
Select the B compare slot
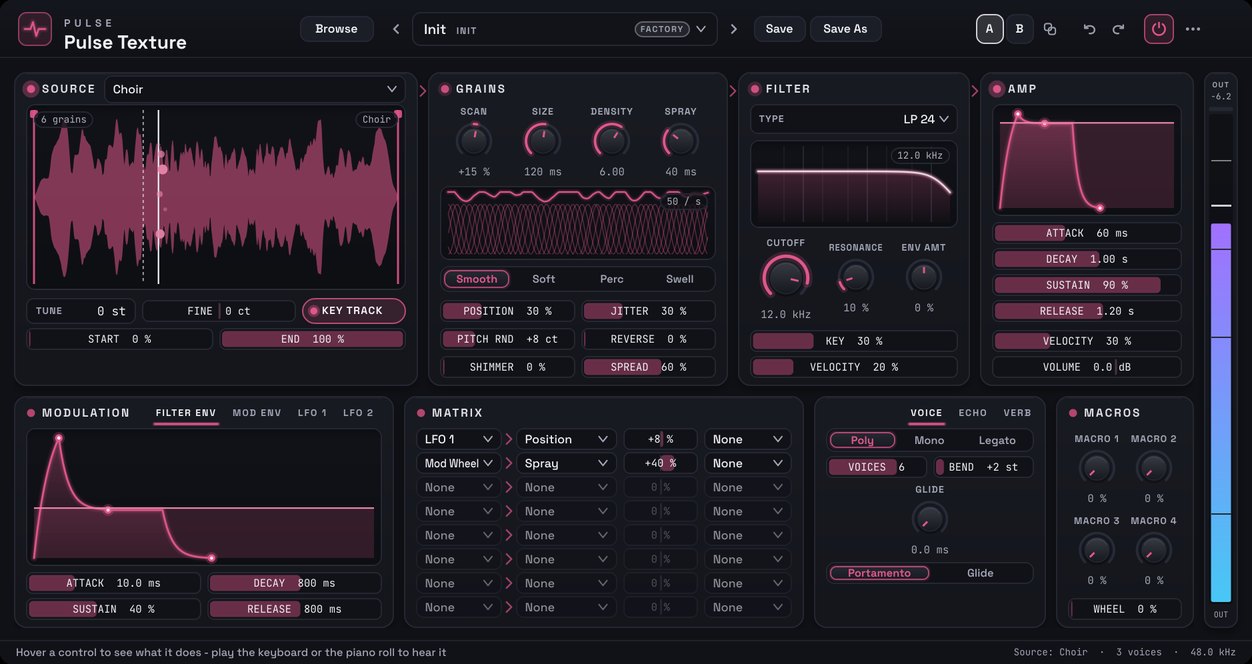[1019, 29]
